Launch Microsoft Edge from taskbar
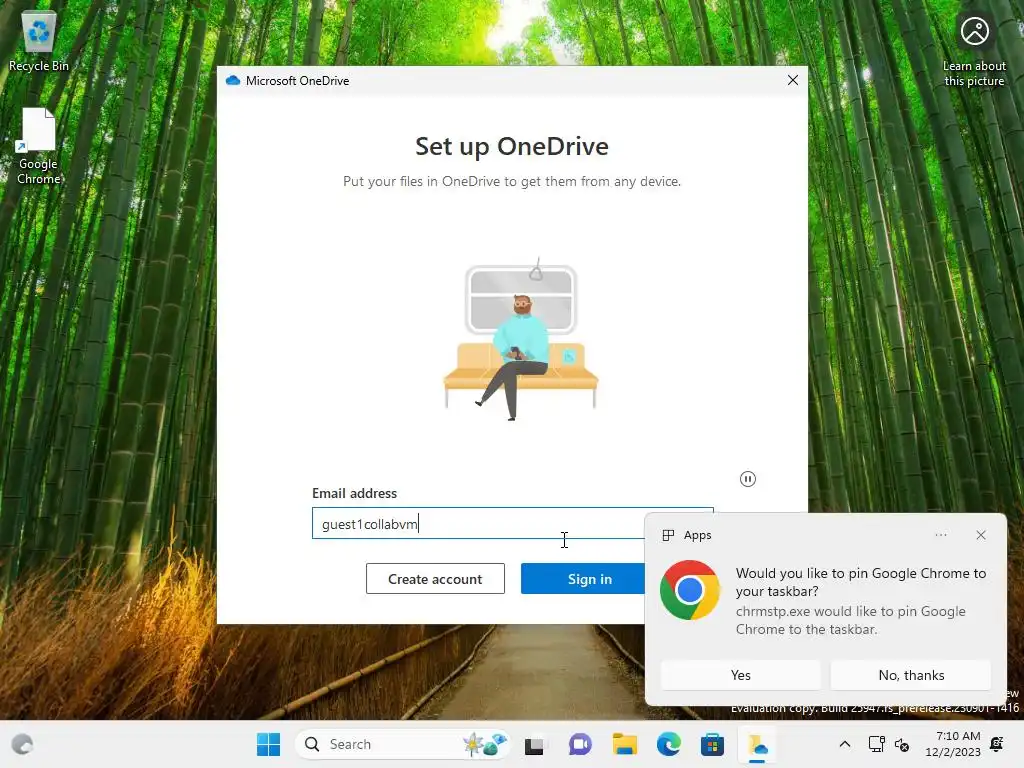 pyautogui.click(x=669, y=744)
